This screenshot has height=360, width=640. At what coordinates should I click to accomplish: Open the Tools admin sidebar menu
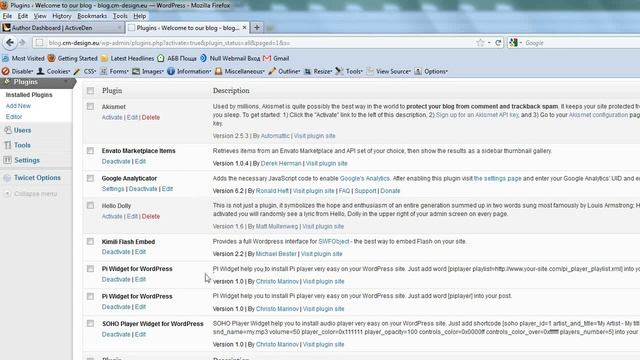tap(22, 145)
